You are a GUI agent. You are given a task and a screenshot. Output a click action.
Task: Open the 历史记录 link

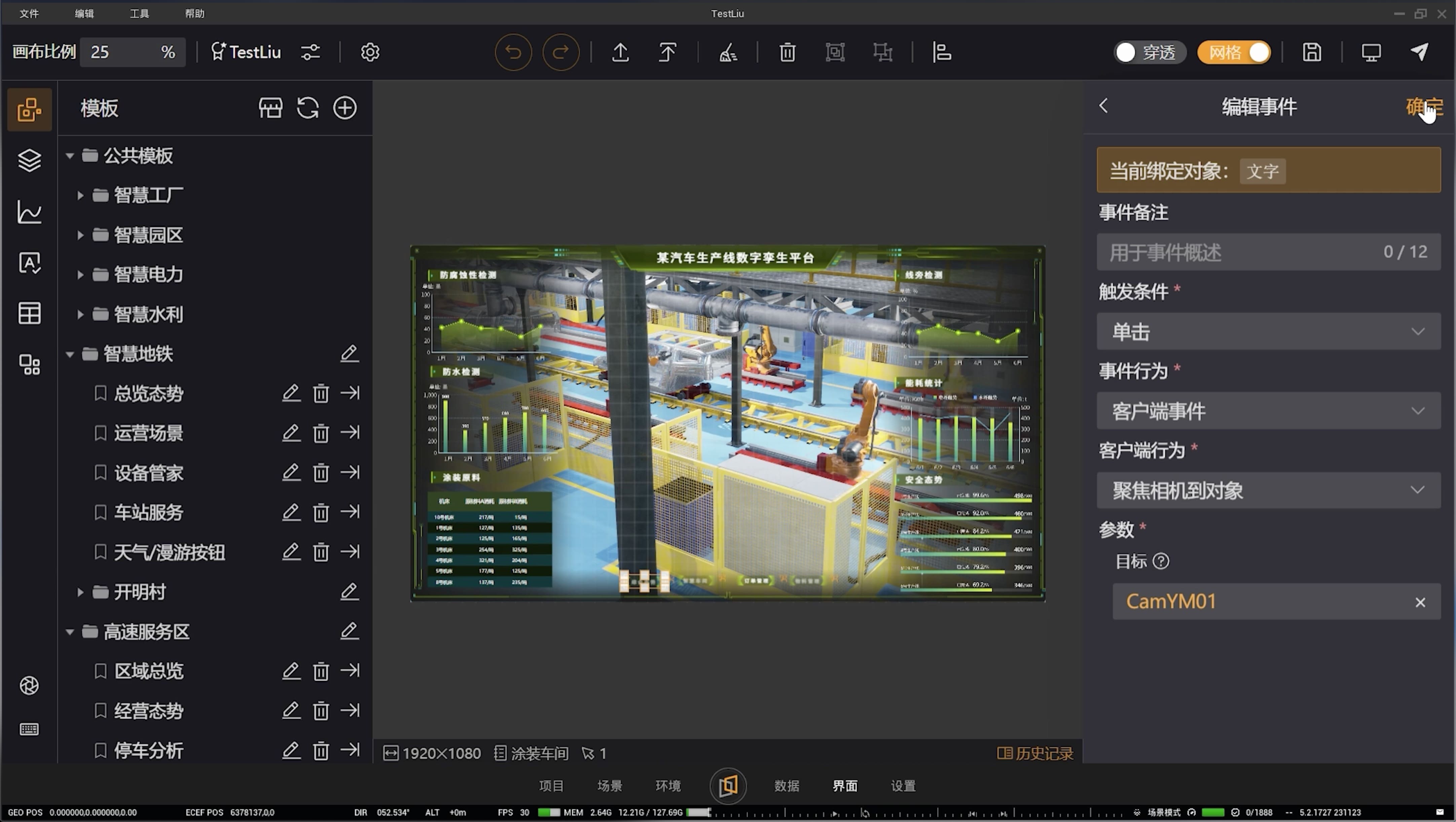[x=1035, y=753]
